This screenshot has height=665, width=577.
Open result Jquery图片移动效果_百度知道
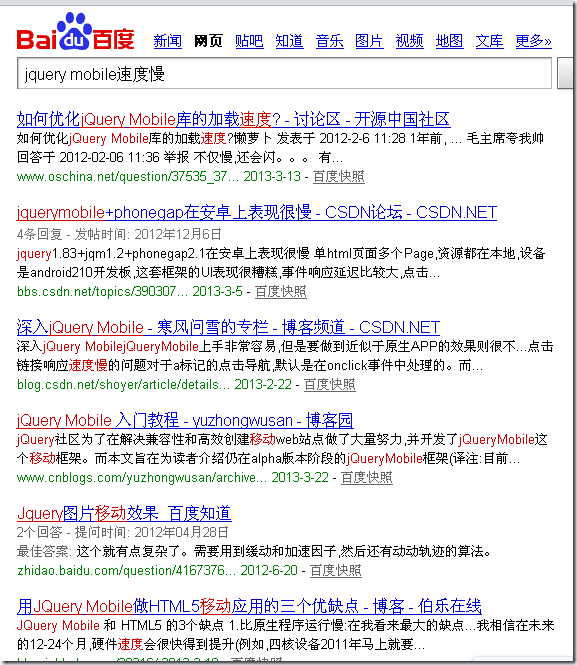pyautogui.click(x=124, y=513)
